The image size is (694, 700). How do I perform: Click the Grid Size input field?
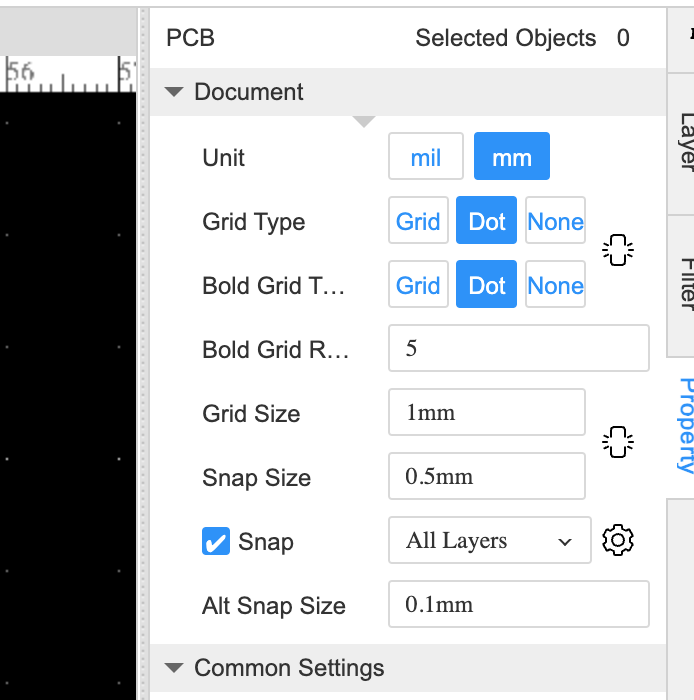click(x=486, y=412)
